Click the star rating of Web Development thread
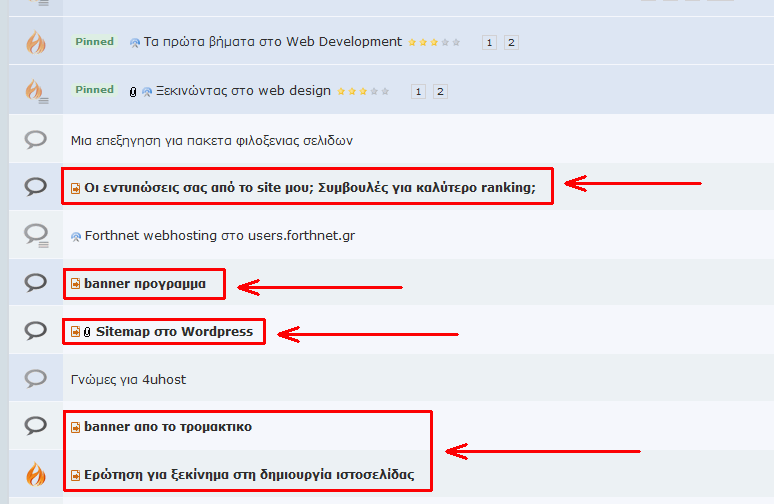The image size is (774, 504). [x=434, y=42]
